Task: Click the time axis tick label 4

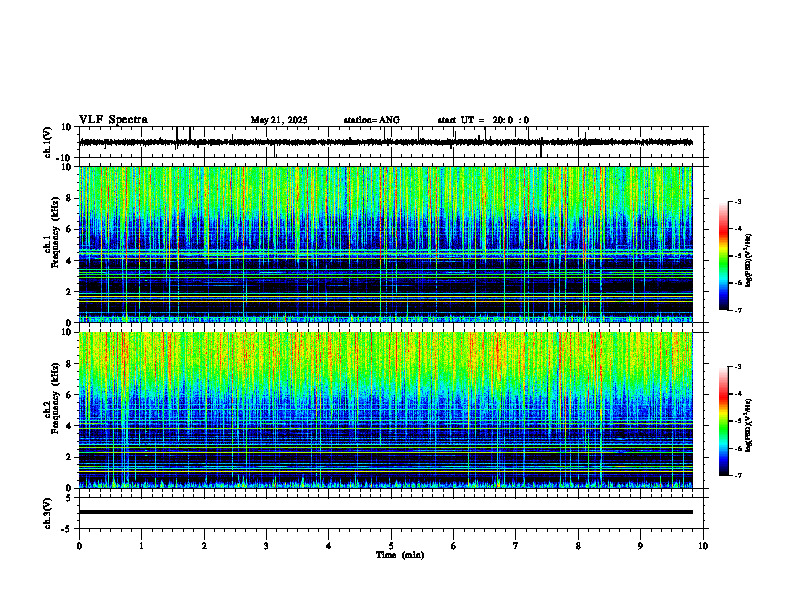Action: tap(329, 546)
